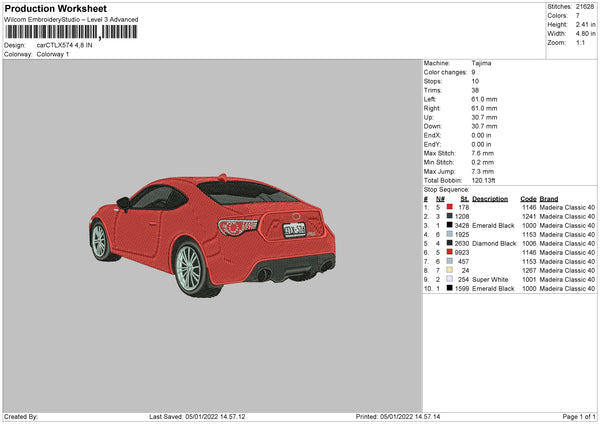Select the dark gray swatch in stop 2
Screen dimensions: 600x424
pos(451,216)
